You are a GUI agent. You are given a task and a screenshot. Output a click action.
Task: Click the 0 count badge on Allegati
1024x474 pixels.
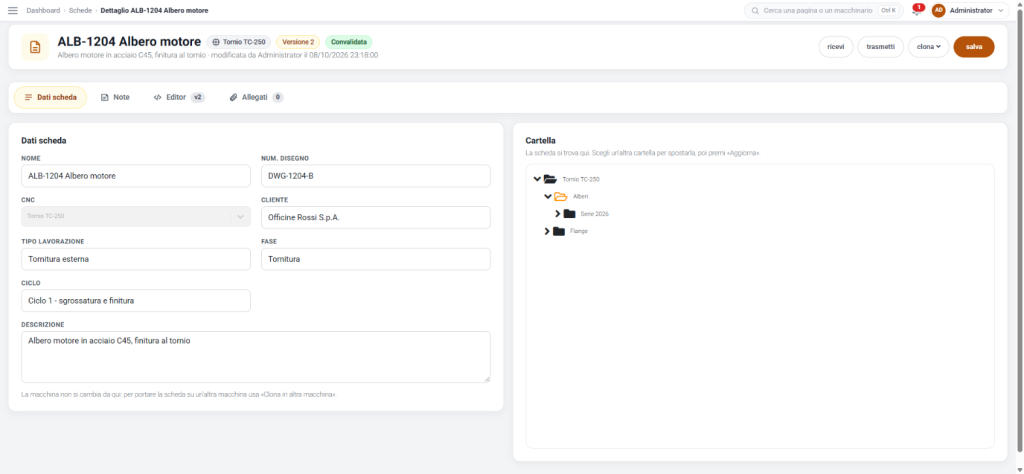pyautogui.click(x=278, y=97)
